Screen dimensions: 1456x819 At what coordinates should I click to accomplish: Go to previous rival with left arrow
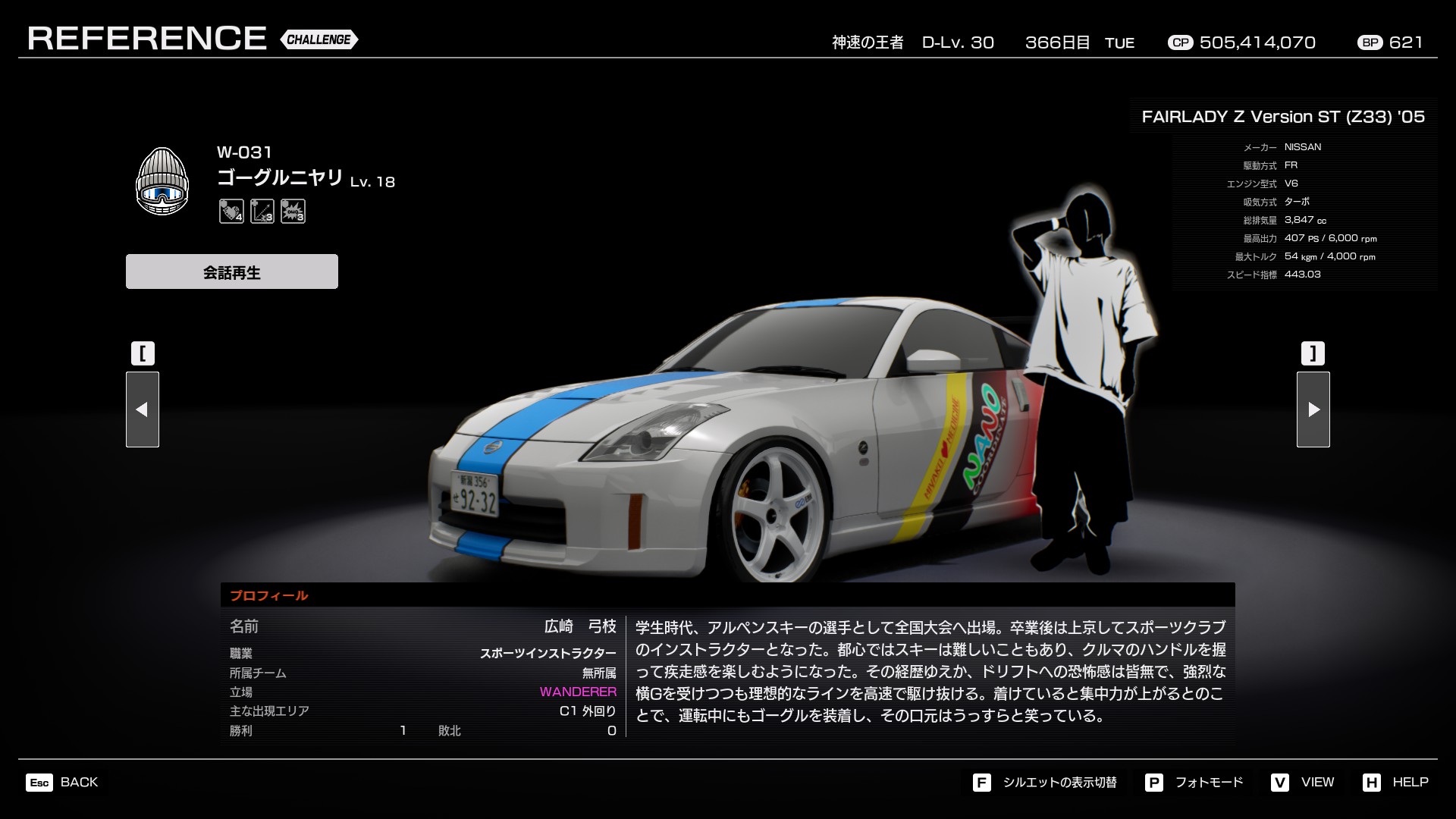click(x=143, y=409)
